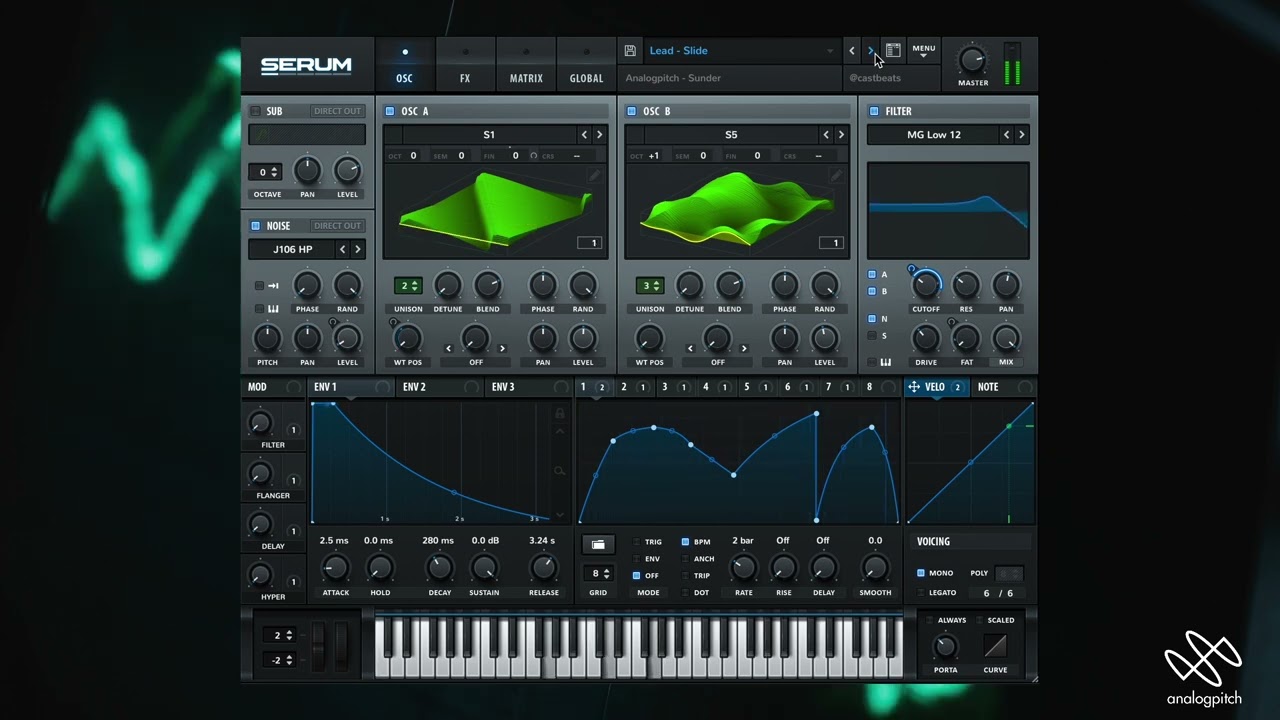Open the MENU dropdown
Screen dimensions: 1280x720
click(924, 50)
